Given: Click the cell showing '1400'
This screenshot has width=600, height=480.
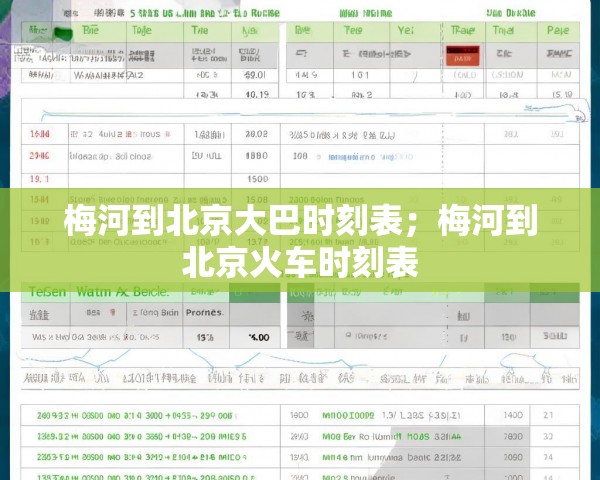Looking at the screenshot, I should (513, 415).
